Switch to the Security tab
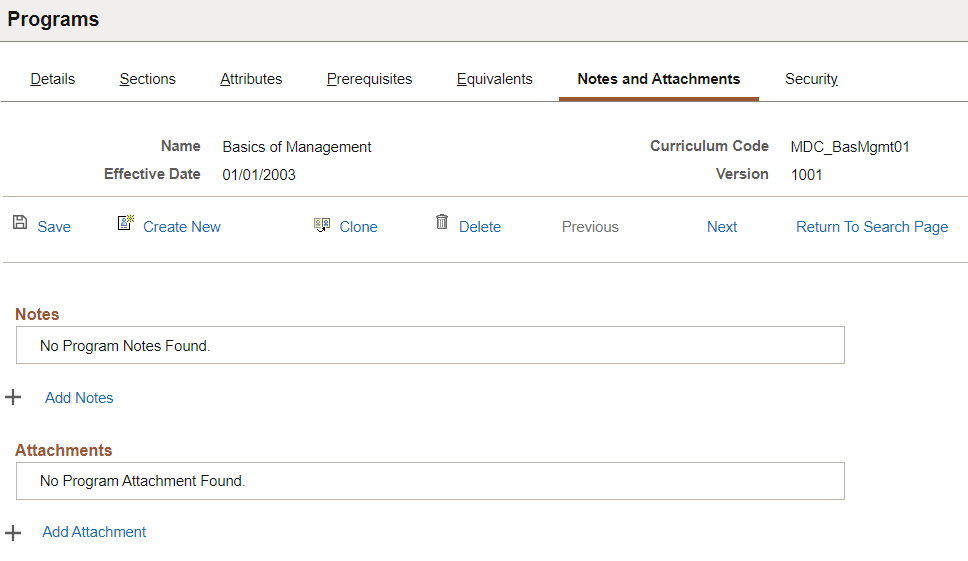The width and height of the screenshot is (968, 561). click(x=811, y=79)
